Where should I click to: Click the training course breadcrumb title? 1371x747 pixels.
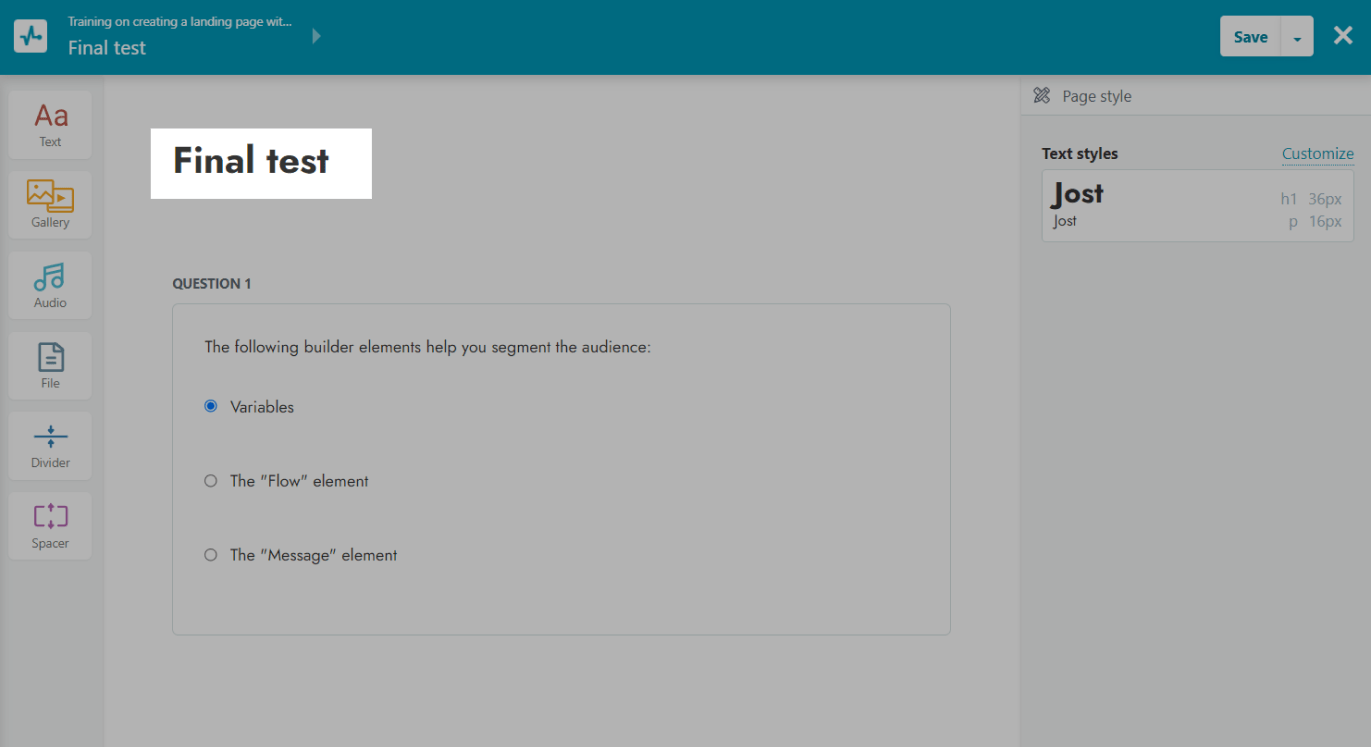tap(180, 21)
